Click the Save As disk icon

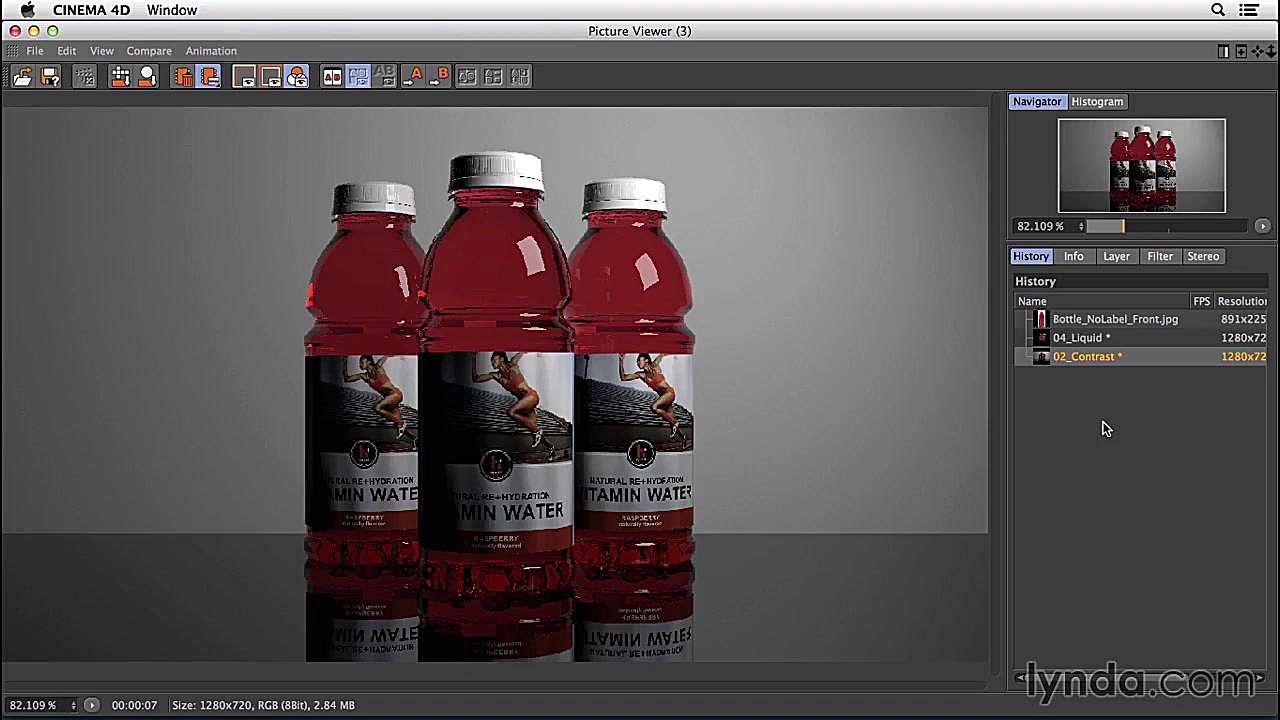point(50,77)
